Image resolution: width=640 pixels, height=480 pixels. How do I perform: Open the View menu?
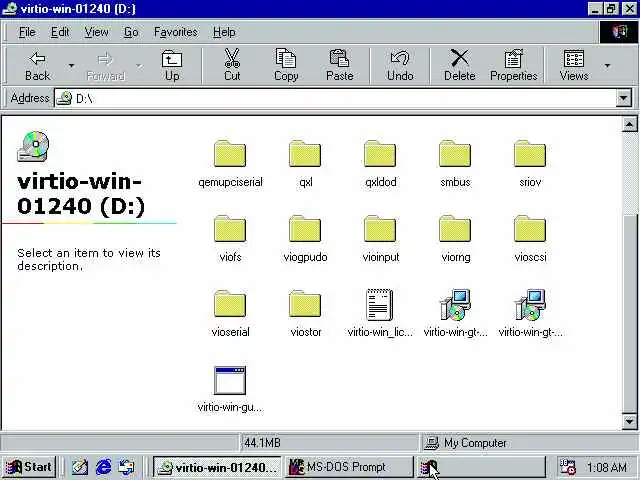[x=96, y=32]
